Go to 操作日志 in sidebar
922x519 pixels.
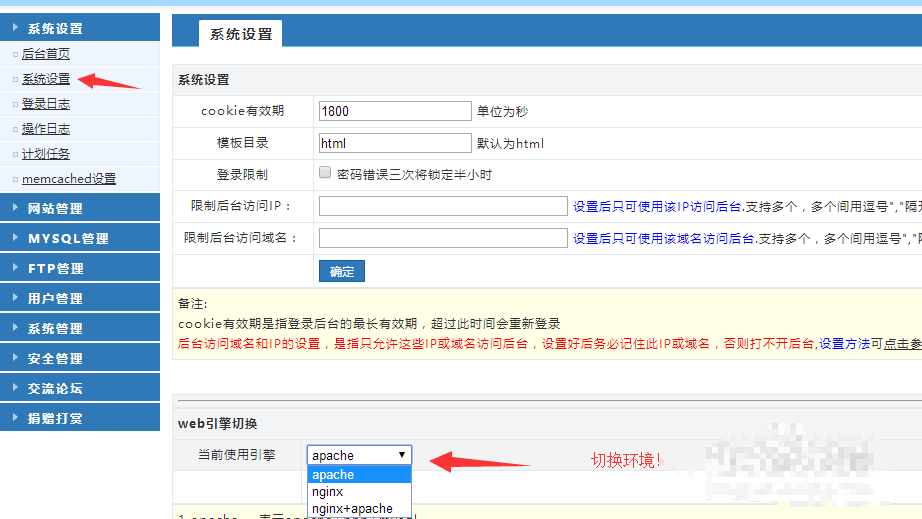tap(46, 129)
